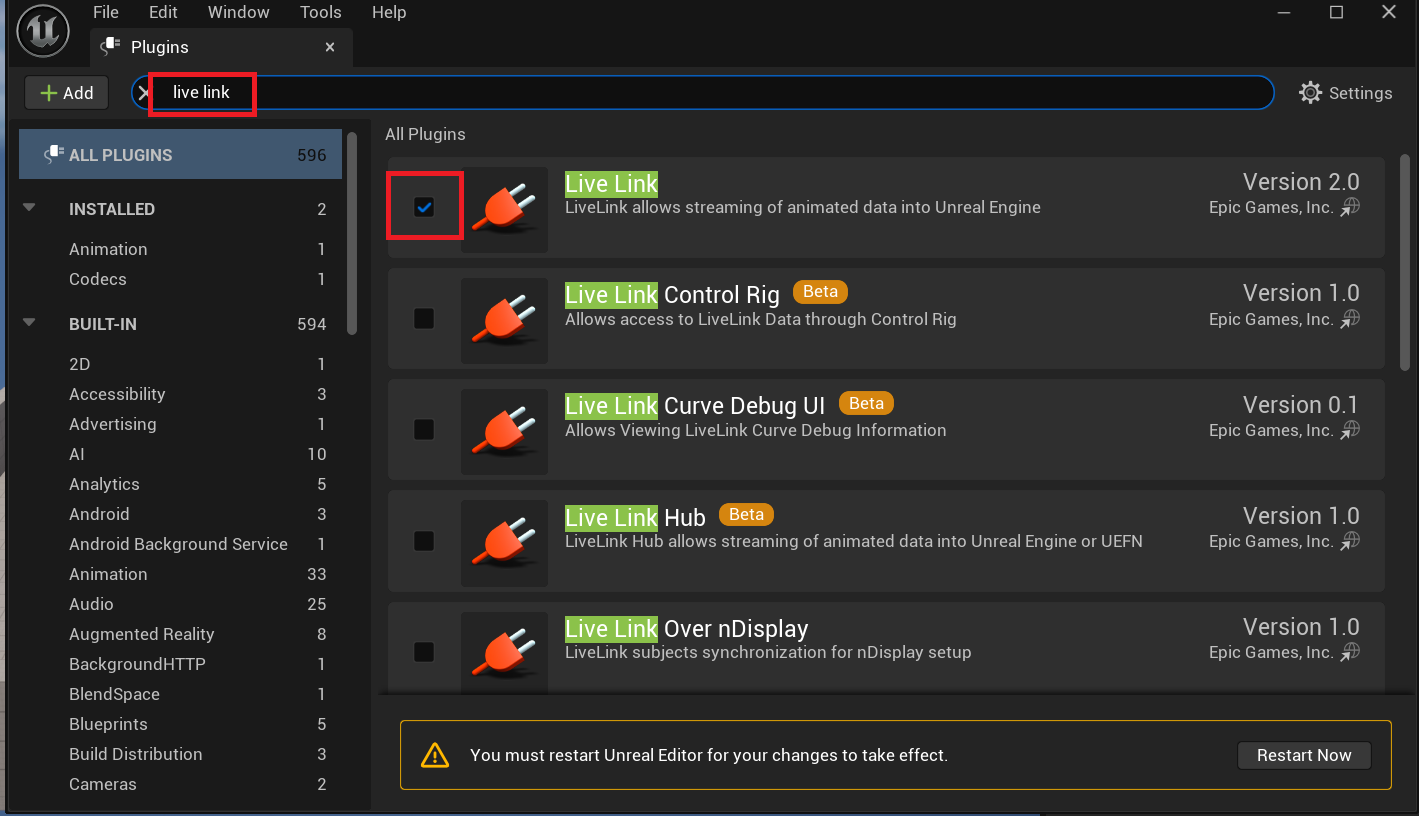Enable the Live Link Control Rig checkbox
Image resolution: width=1419 pixels, height=816 pixels.
424,319
